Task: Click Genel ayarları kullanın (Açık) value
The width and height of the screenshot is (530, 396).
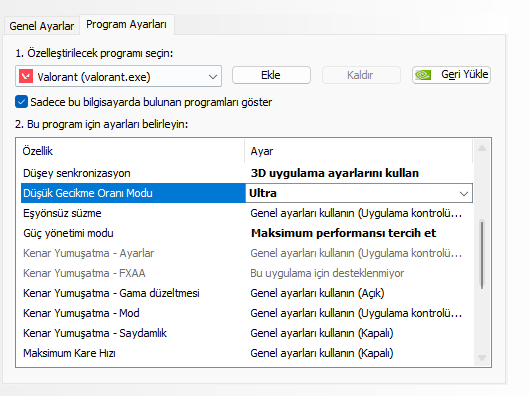Action: pos(317,293)
